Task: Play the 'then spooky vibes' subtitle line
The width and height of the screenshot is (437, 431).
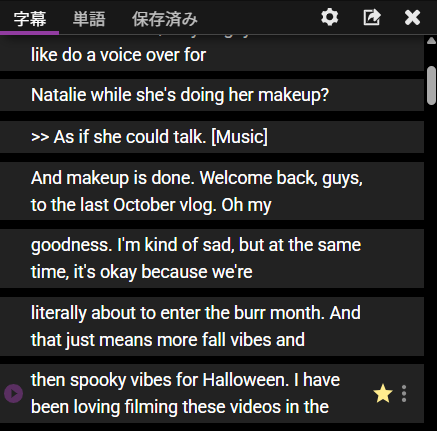Action: pyautogui.click(x=13, y=394)
